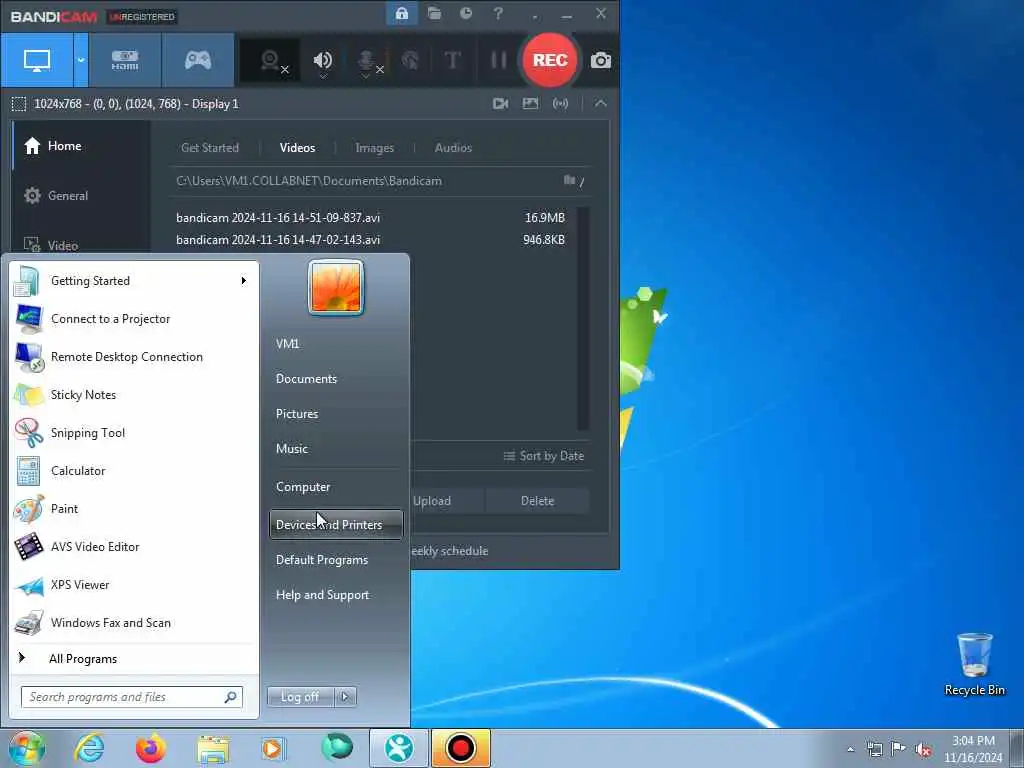Switch to Game recording mode
The image size is (1024, 768).
[197, 60]
